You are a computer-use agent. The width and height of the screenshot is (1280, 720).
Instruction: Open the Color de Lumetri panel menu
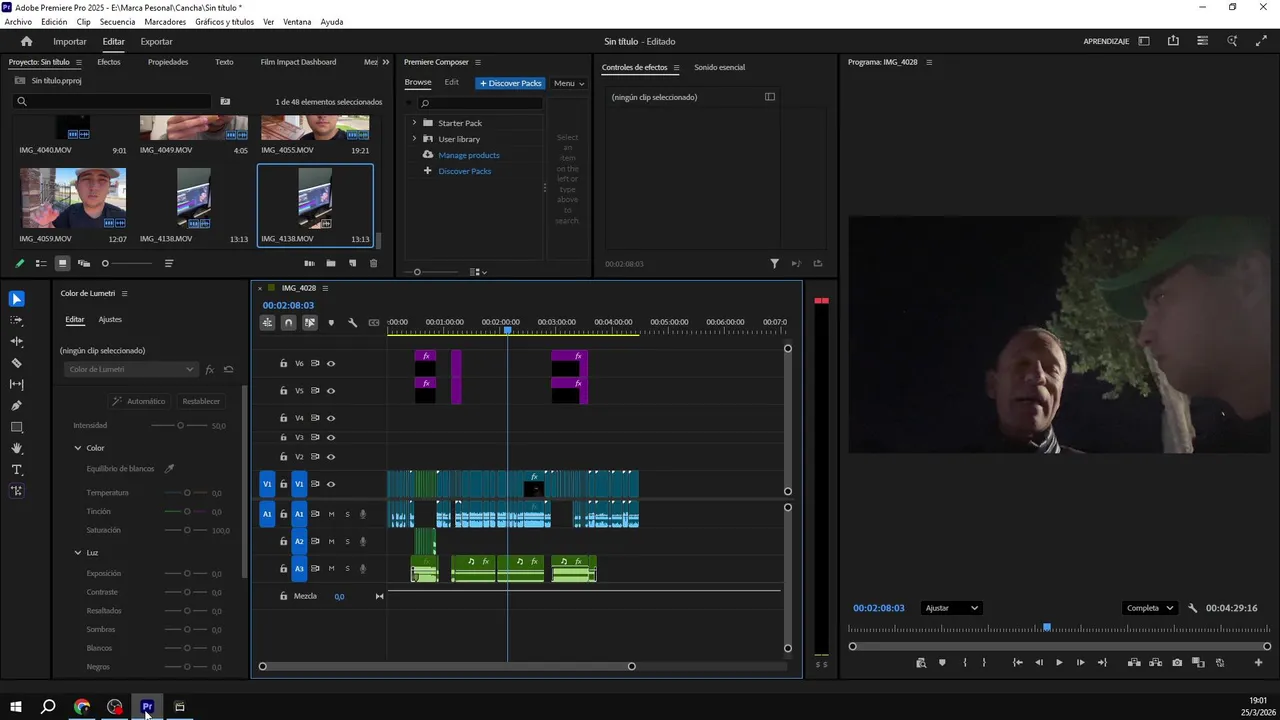click(124, 293)
